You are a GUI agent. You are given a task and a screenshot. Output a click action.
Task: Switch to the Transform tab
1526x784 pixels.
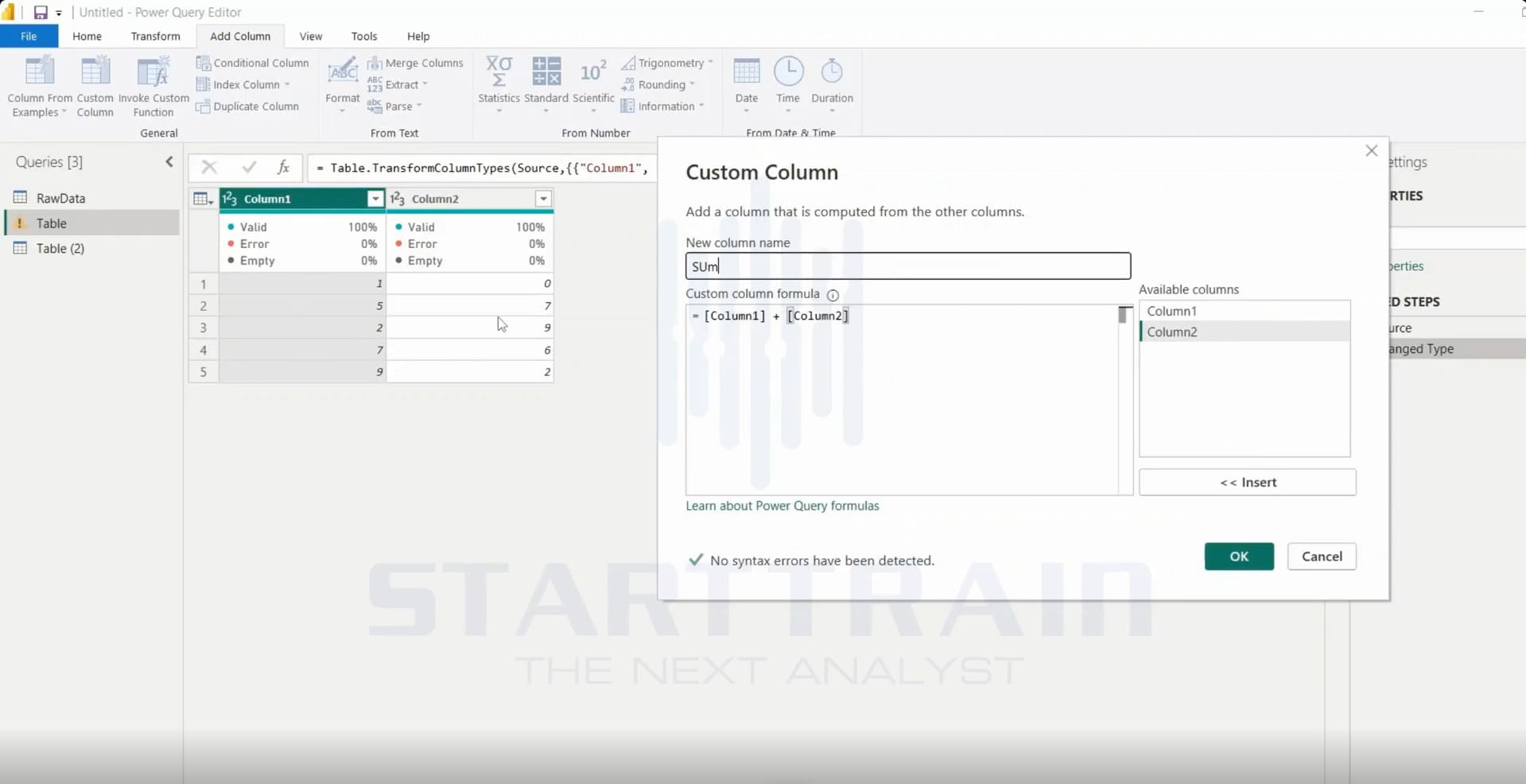click(x=155, y=36)
